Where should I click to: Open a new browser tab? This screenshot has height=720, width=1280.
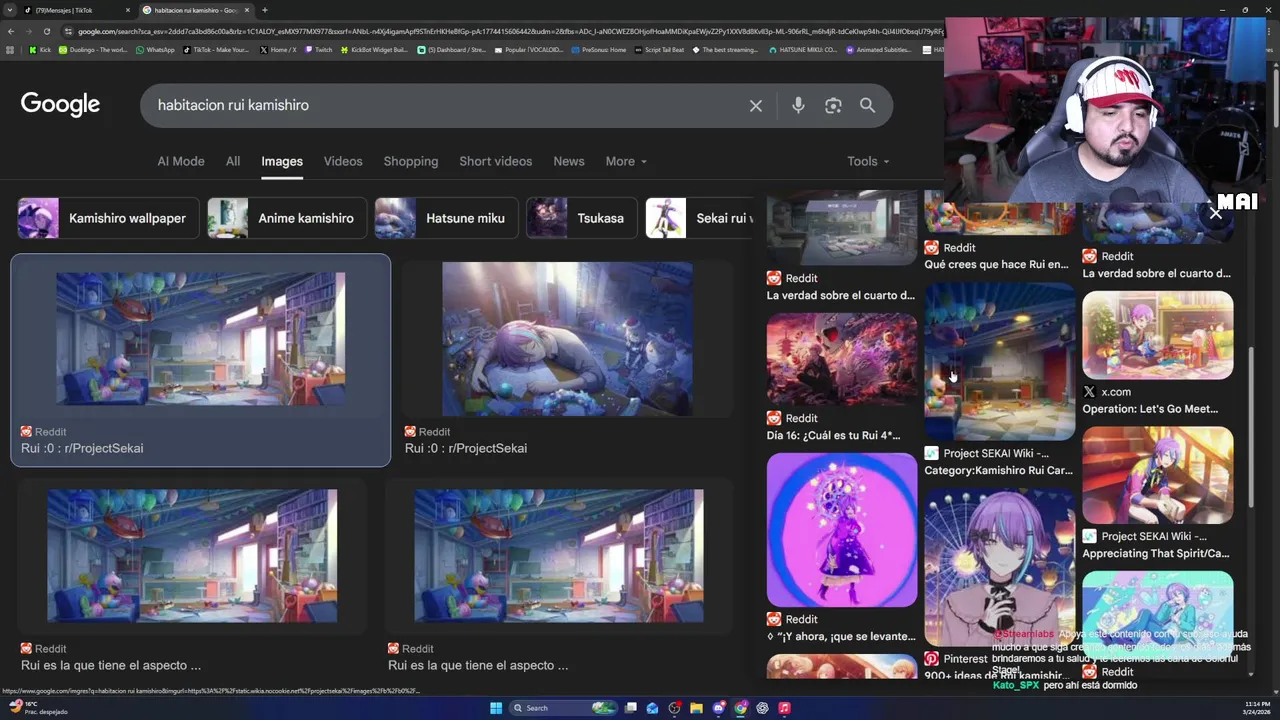pyautogui.click(x=265, y=10)
